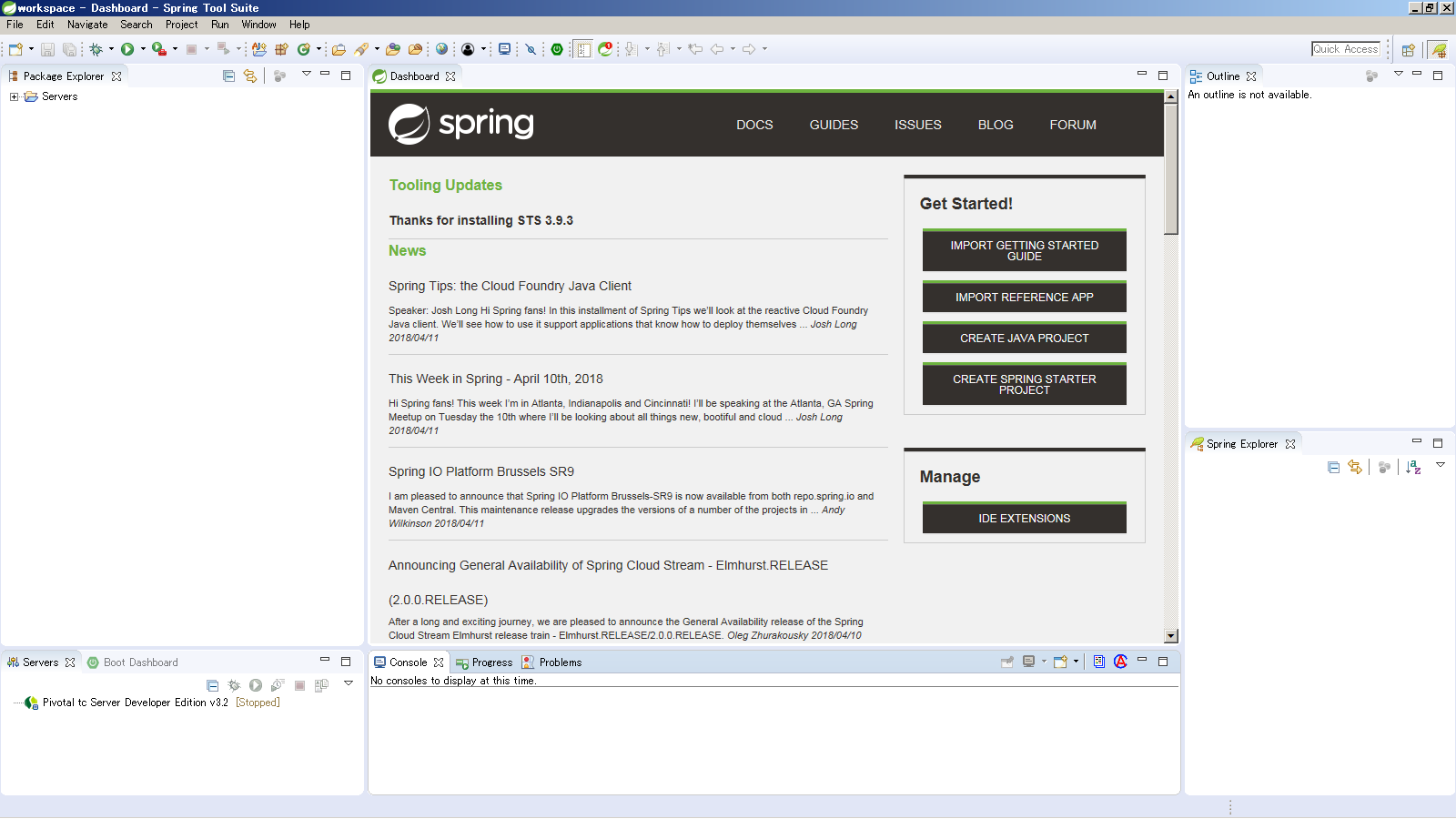Click the Dashboard scrollbar down arrow
1456x819 pixels.
coord(1171,636)
